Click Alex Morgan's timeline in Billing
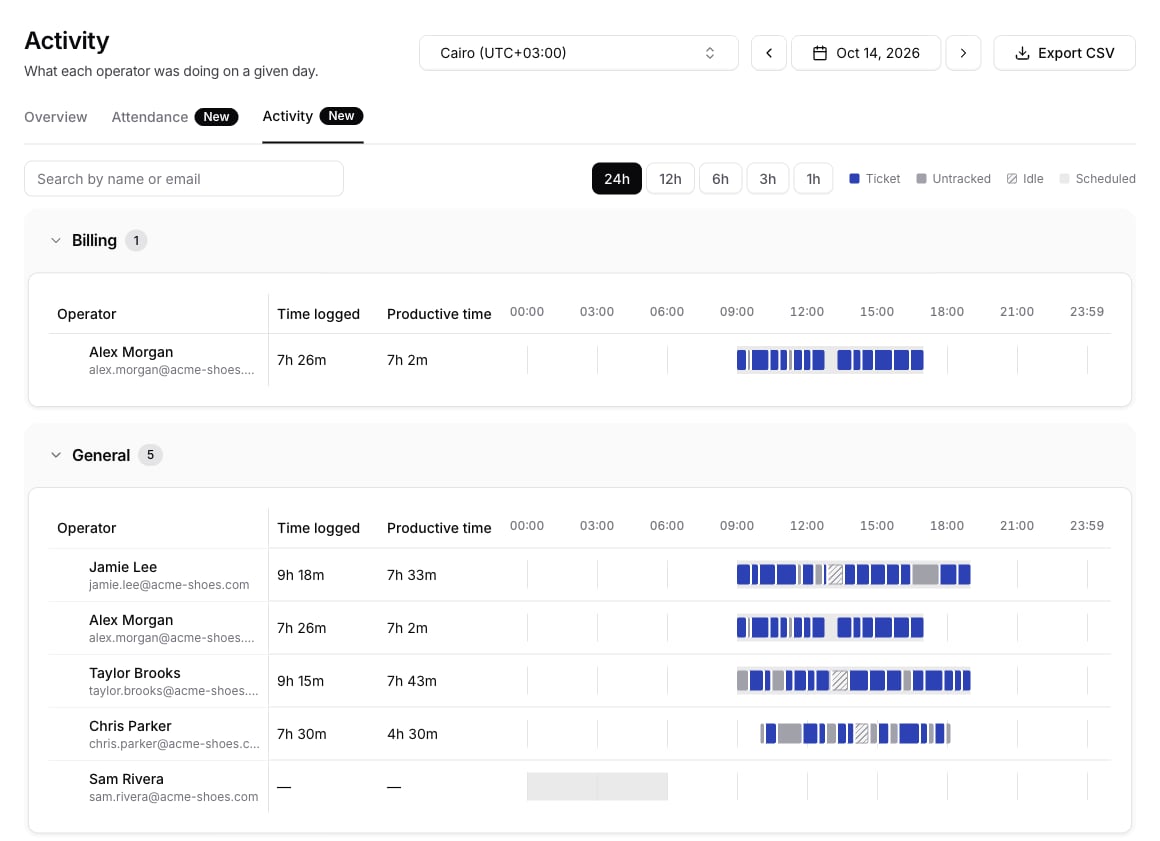 point(830,360)
